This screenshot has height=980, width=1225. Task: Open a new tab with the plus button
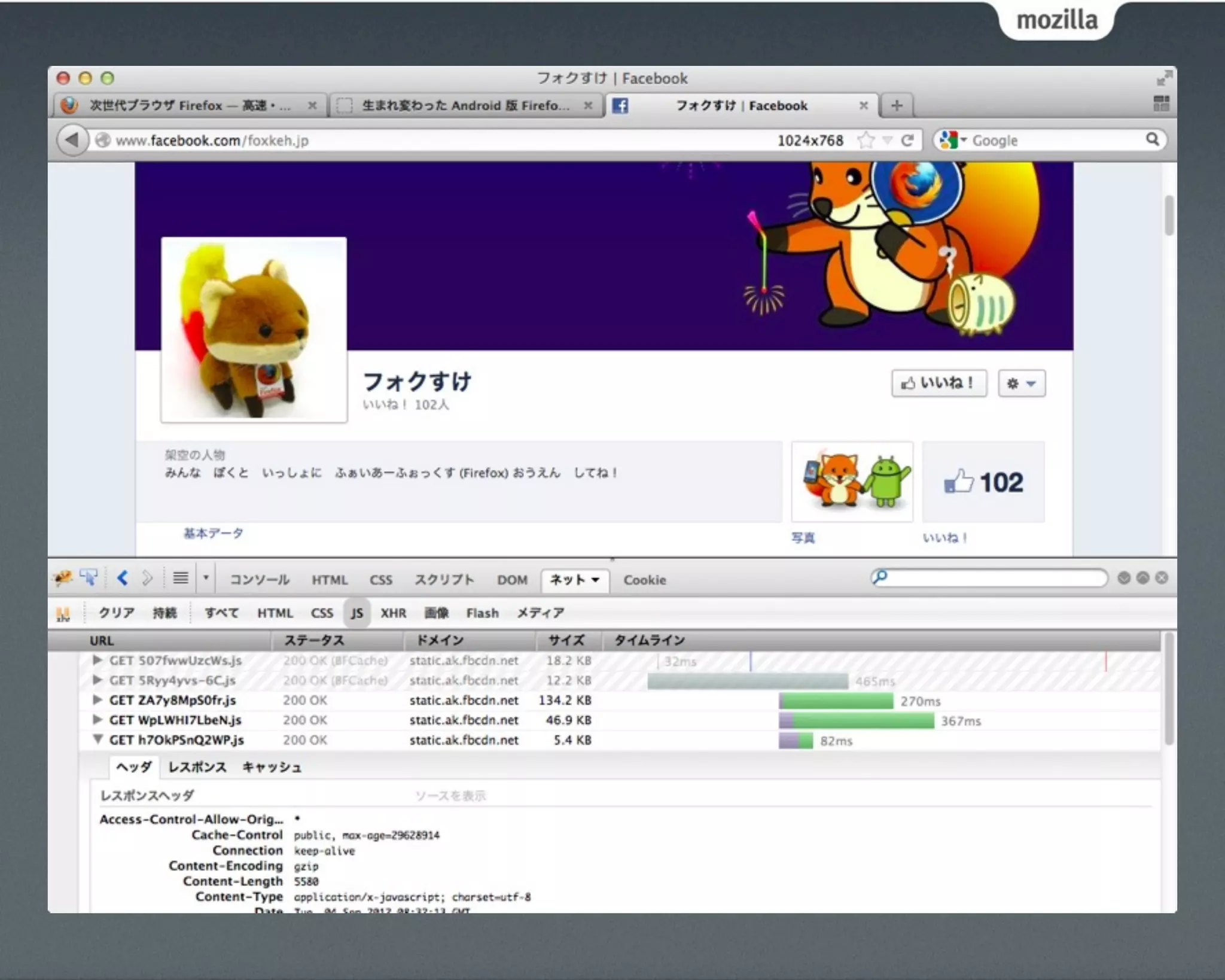(x=896, y=106)
